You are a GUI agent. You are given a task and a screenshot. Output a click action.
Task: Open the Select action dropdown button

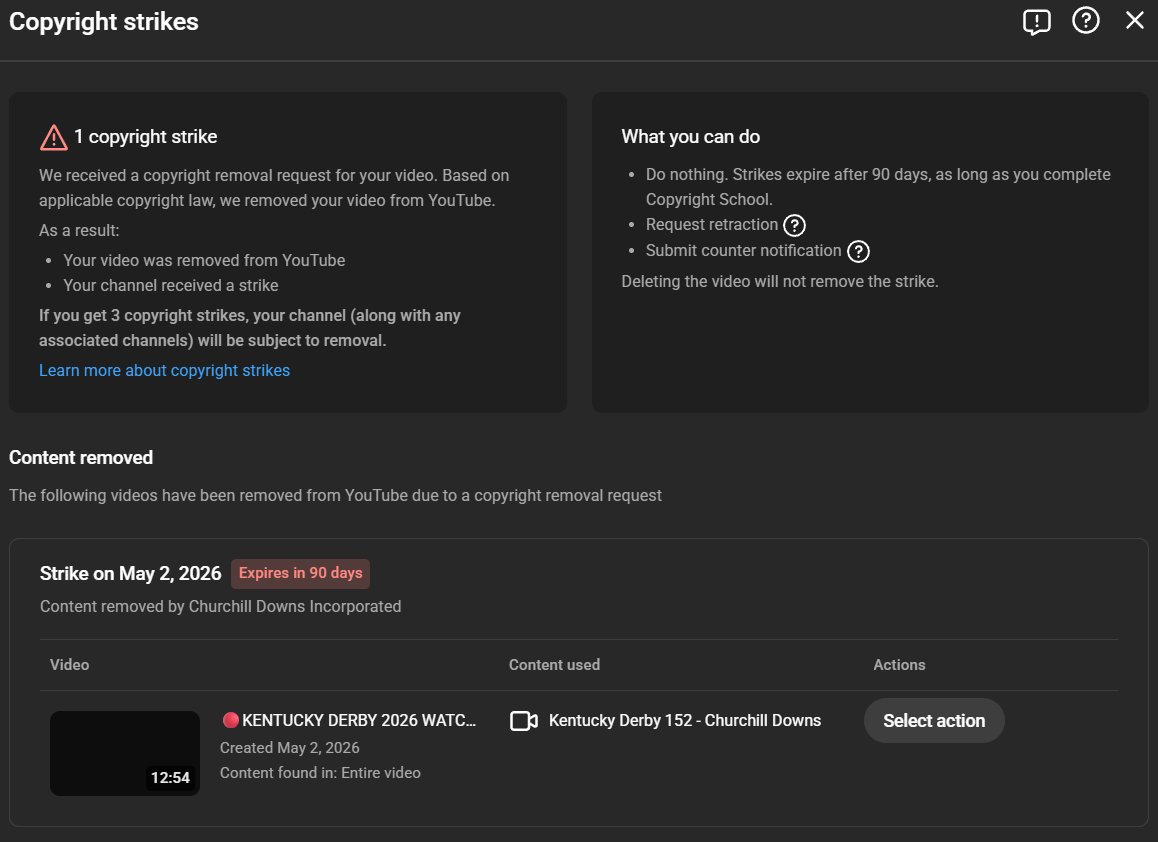(934, 721)
